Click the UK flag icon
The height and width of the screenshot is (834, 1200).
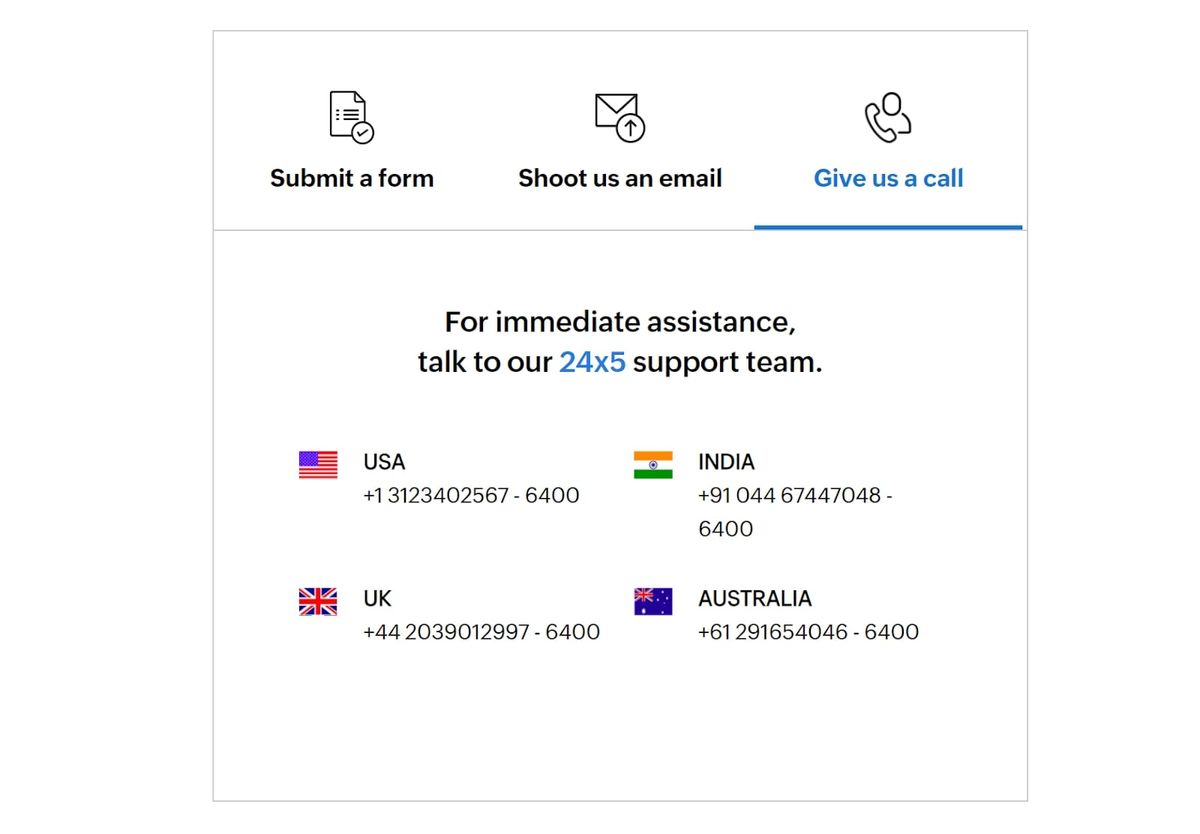318,601
